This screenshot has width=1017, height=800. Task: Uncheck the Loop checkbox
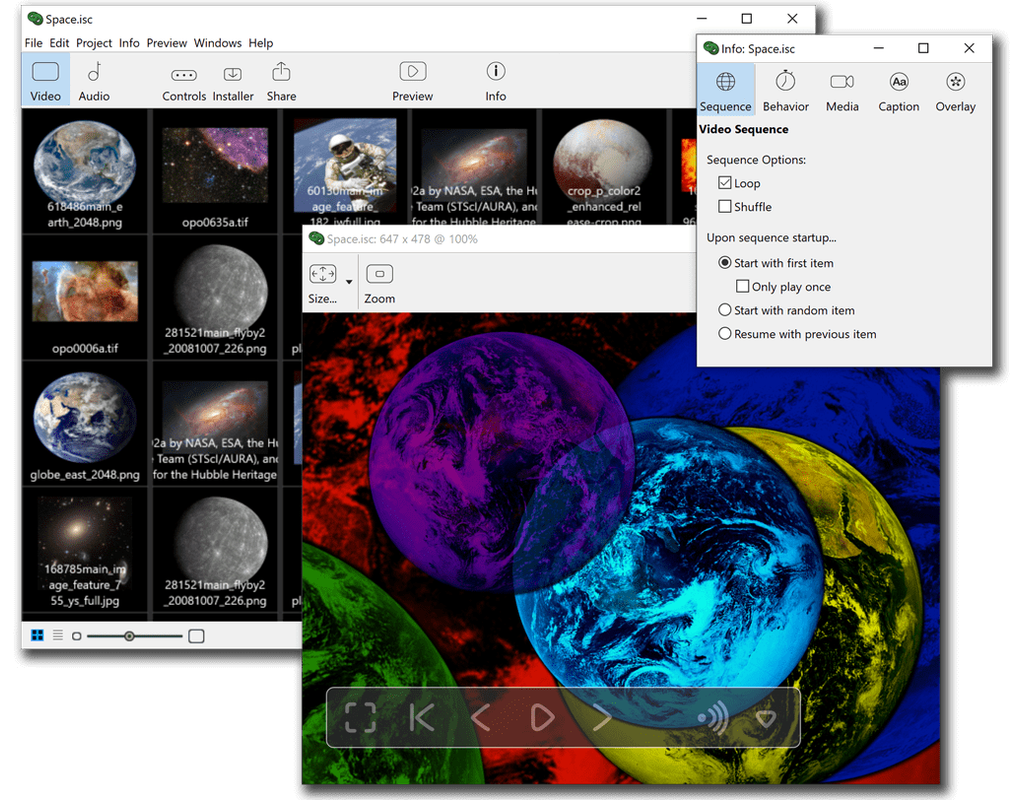[724, 183]
